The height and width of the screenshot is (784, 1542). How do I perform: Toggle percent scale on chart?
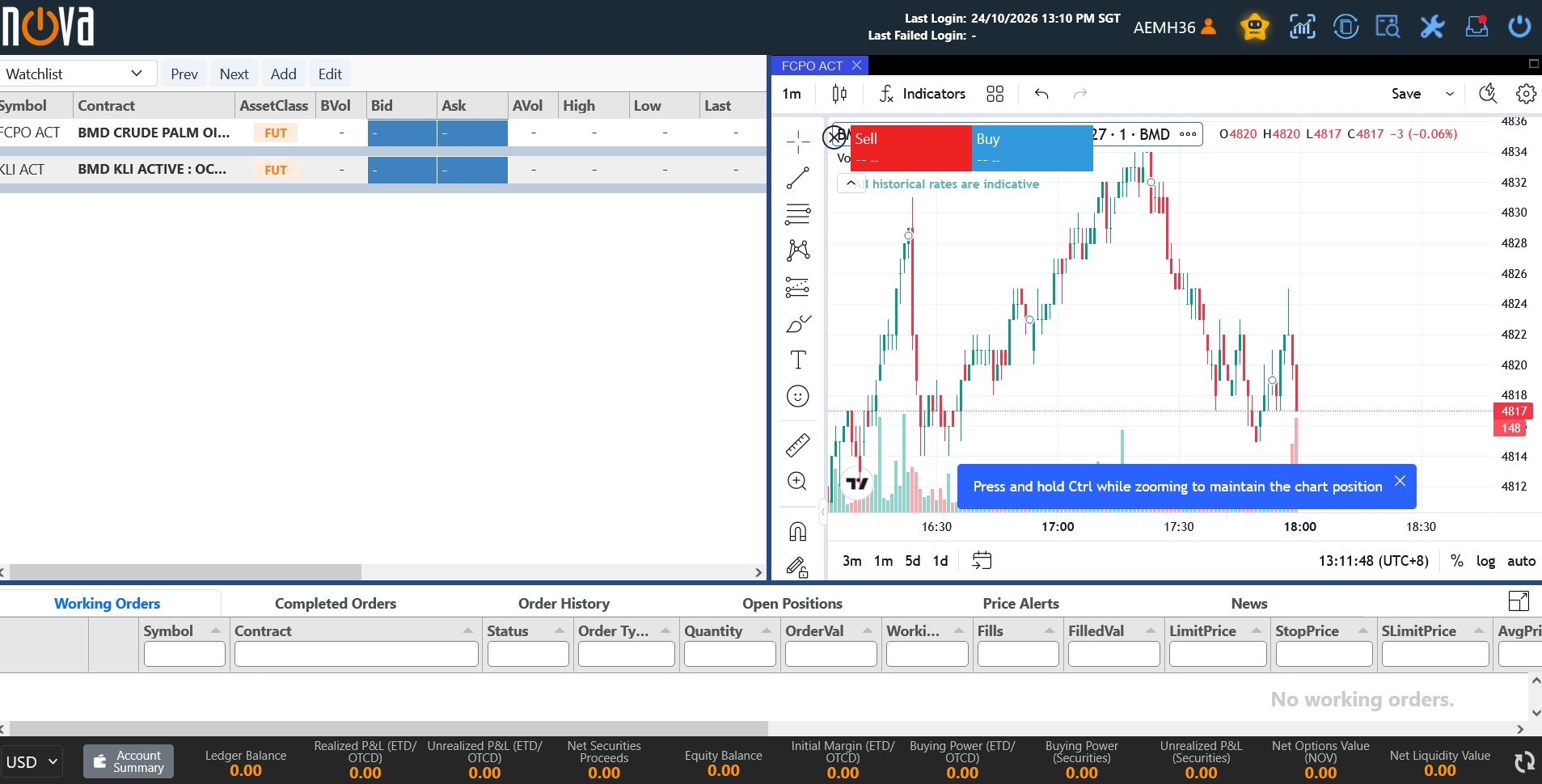pyautogui.click(x=1456, y=560)
